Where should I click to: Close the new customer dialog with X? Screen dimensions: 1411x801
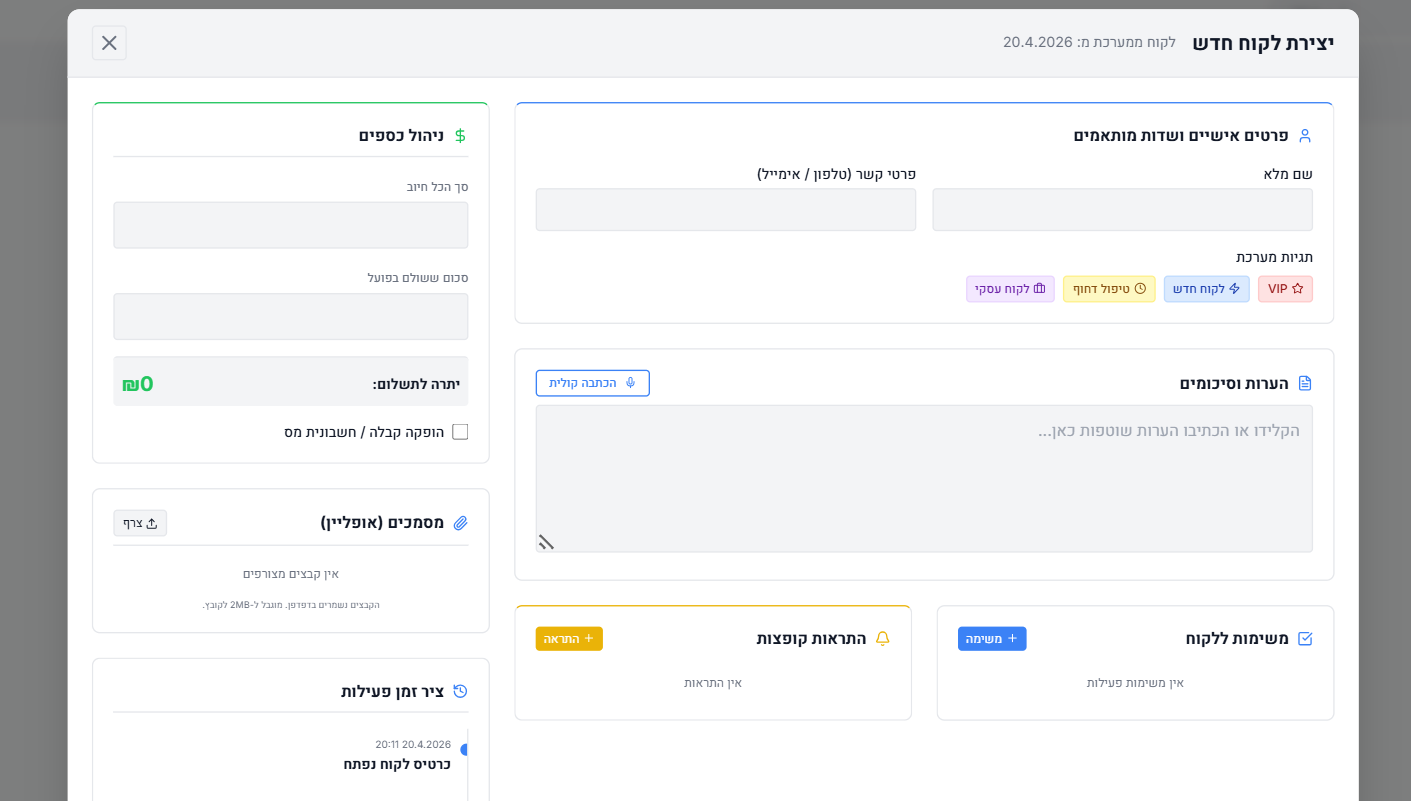point(109,43)
